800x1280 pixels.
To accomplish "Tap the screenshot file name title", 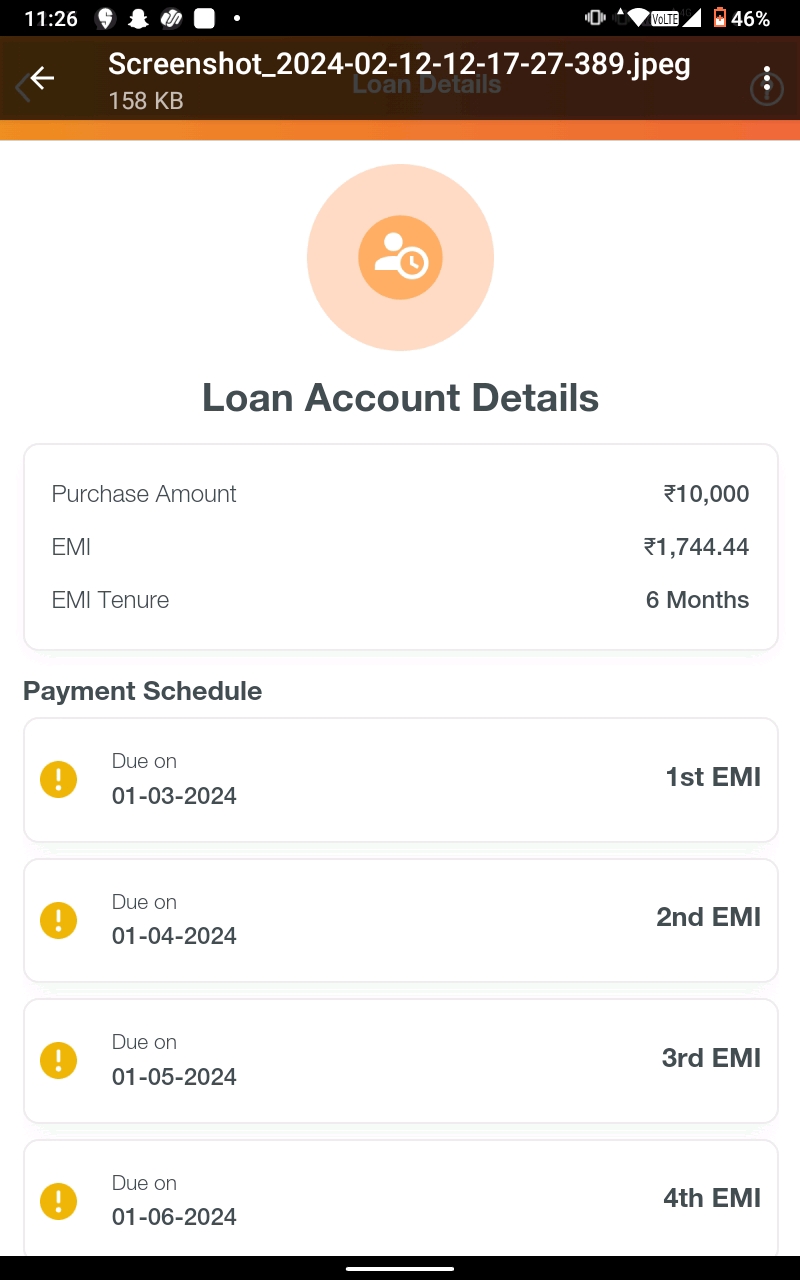I will pyautogui.click(x=399, y=64).
